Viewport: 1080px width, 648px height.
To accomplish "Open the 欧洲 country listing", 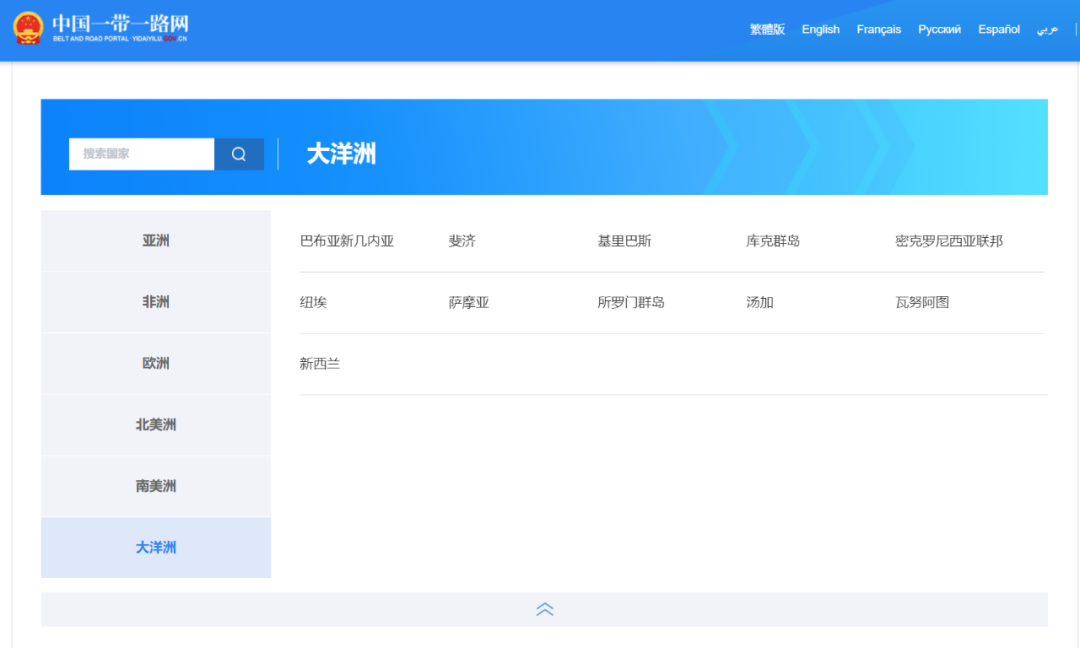I will pyautogui.click(x=155, y=363).
